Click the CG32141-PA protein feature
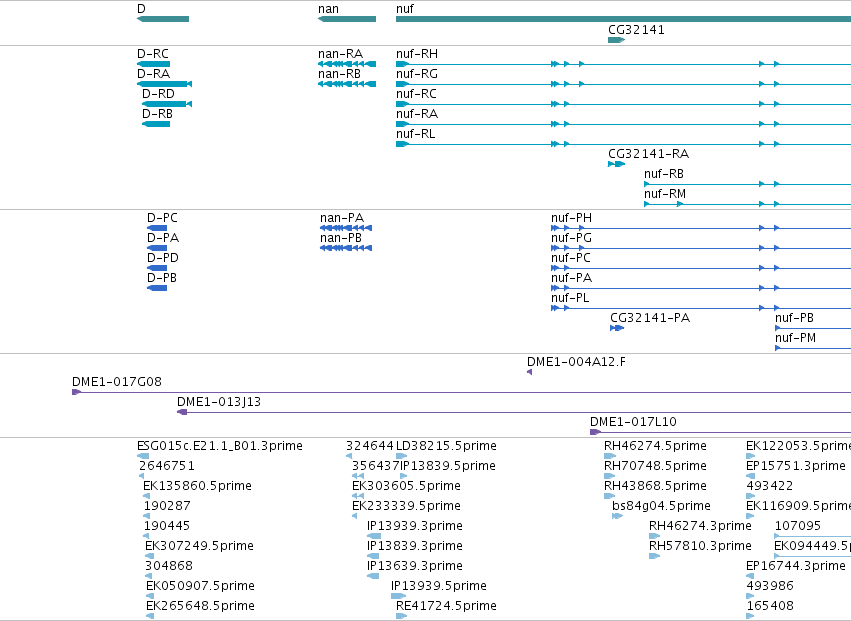 coord(617,328)
